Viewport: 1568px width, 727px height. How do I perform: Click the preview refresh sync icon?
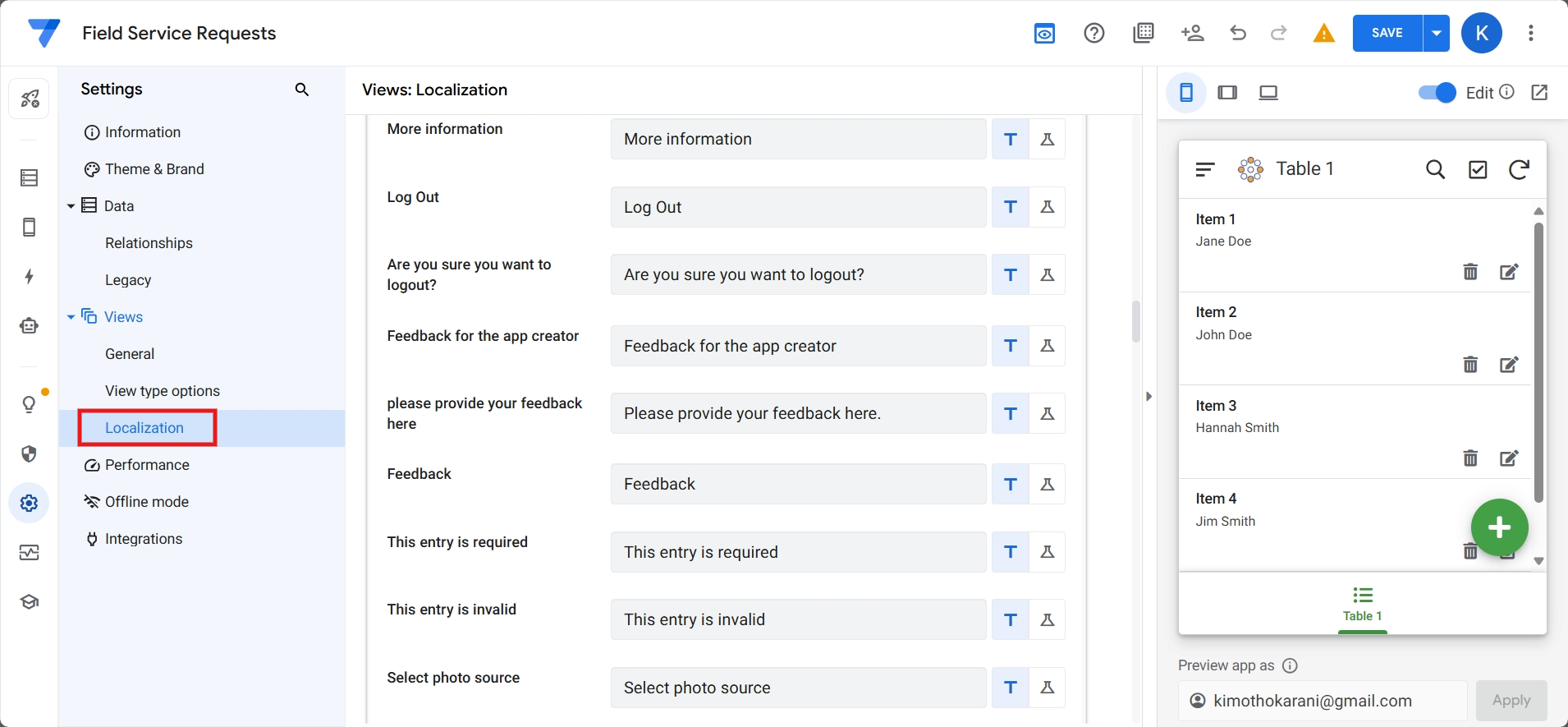pos(1519,169)
